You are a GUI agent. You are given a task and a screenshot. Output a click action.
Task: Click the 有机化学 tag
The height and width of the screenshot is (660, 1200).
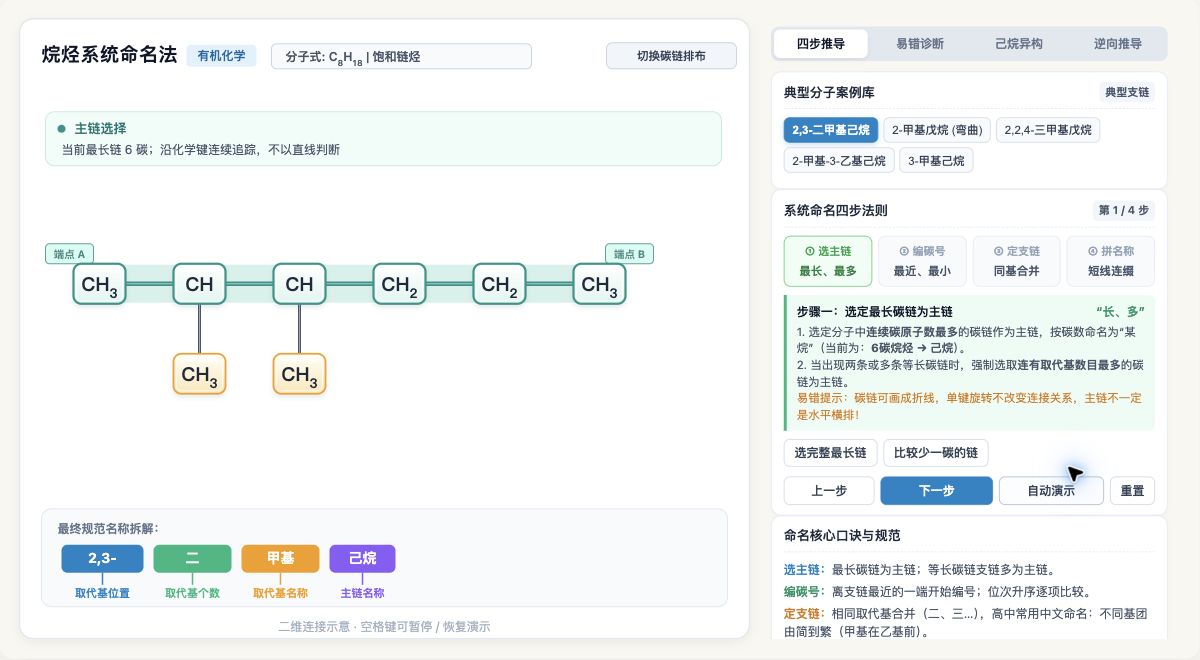pos(222,56)
